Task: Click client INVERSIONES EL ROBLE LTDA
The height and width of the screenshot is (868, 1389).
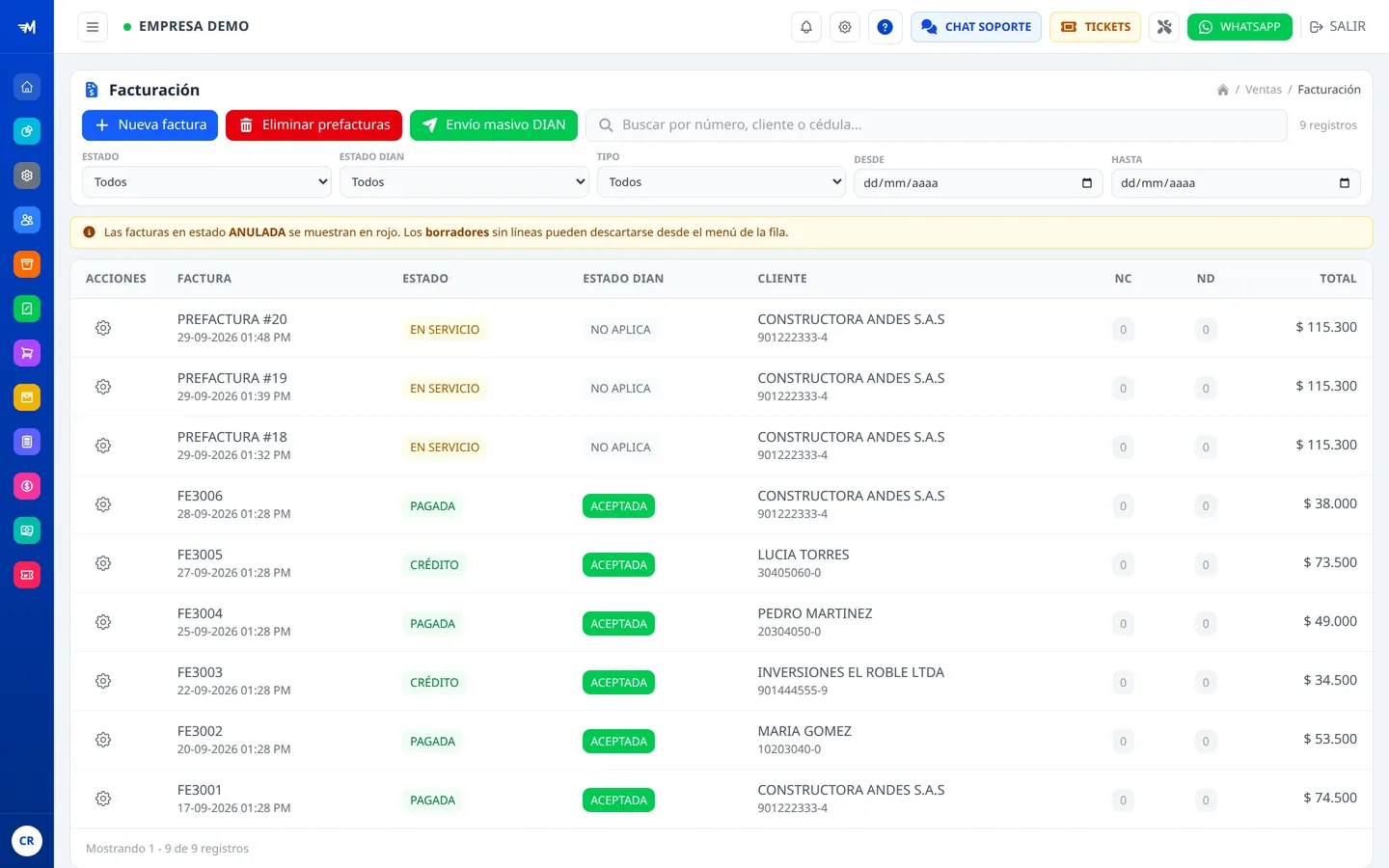Action: click(851, 672)
